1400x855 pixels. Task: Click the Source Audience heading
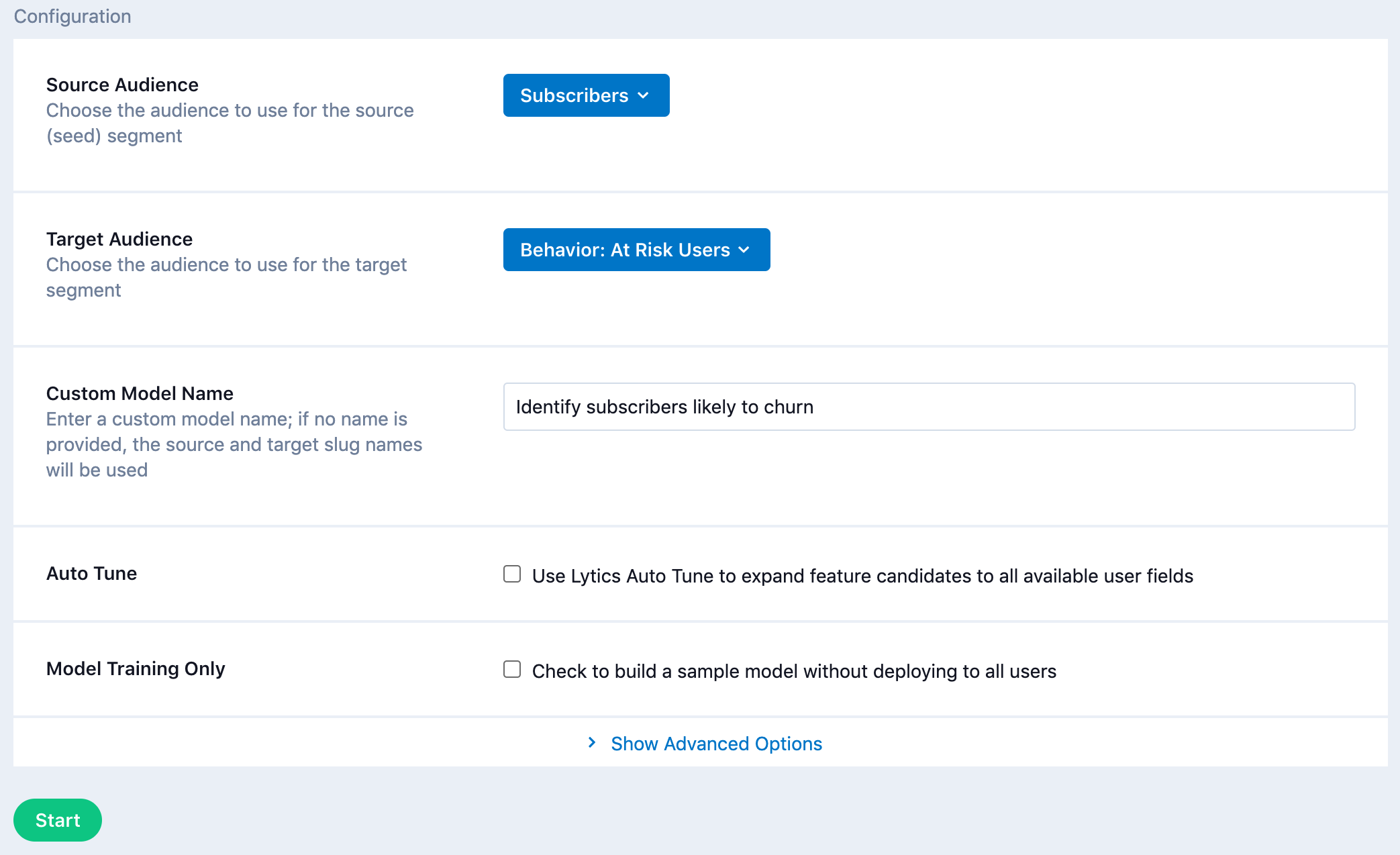(122, 85)
